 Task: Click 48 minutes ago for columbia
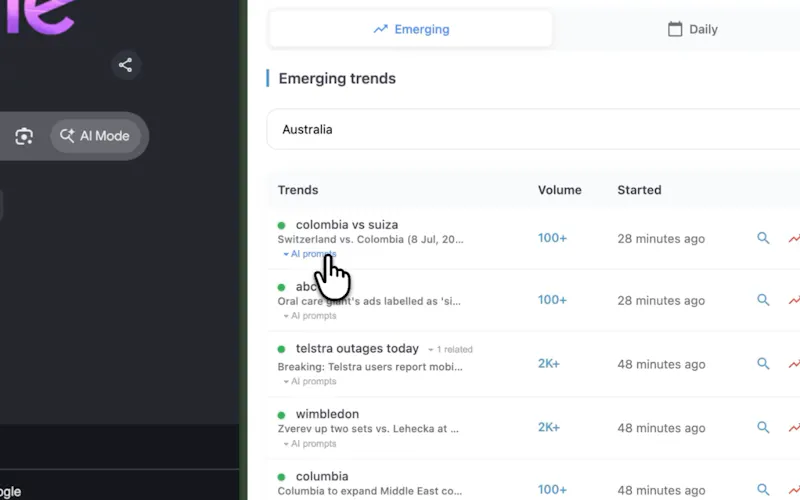click(x=661, y=490)
